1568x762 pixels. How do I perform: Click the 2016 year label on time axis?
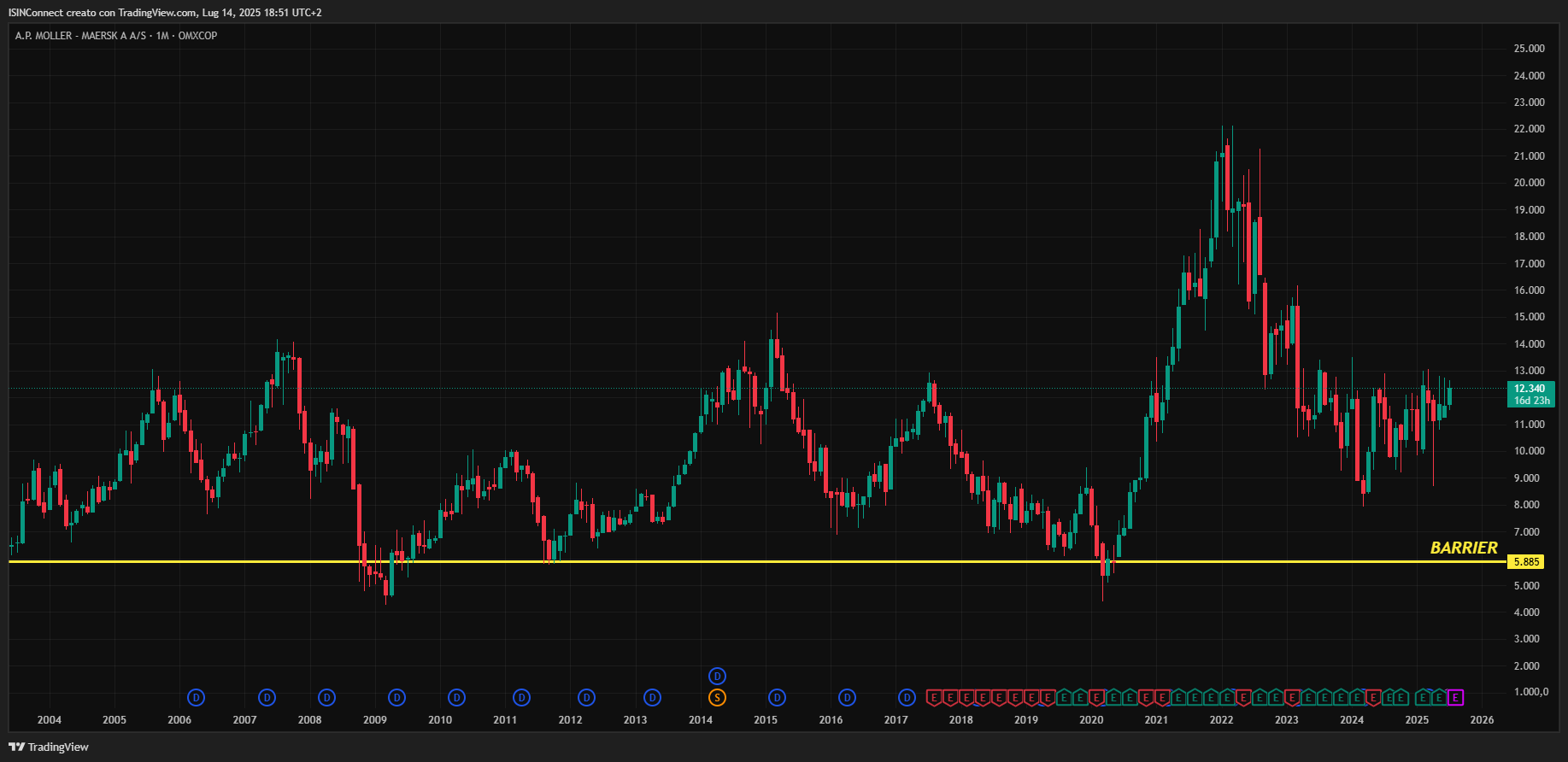click(x=831, y=720)
